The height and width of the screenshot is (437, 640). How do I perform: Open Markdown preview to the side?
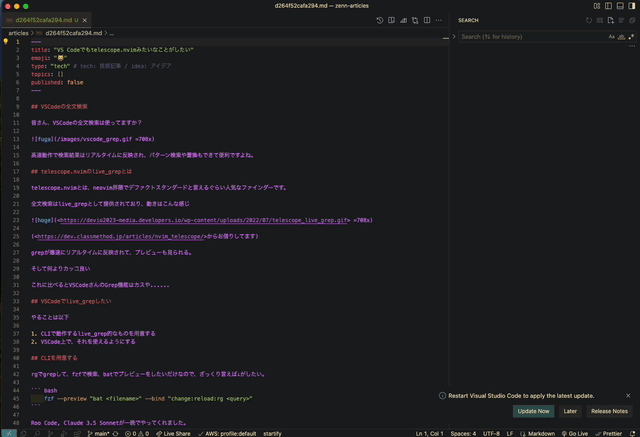pos(391,20)
